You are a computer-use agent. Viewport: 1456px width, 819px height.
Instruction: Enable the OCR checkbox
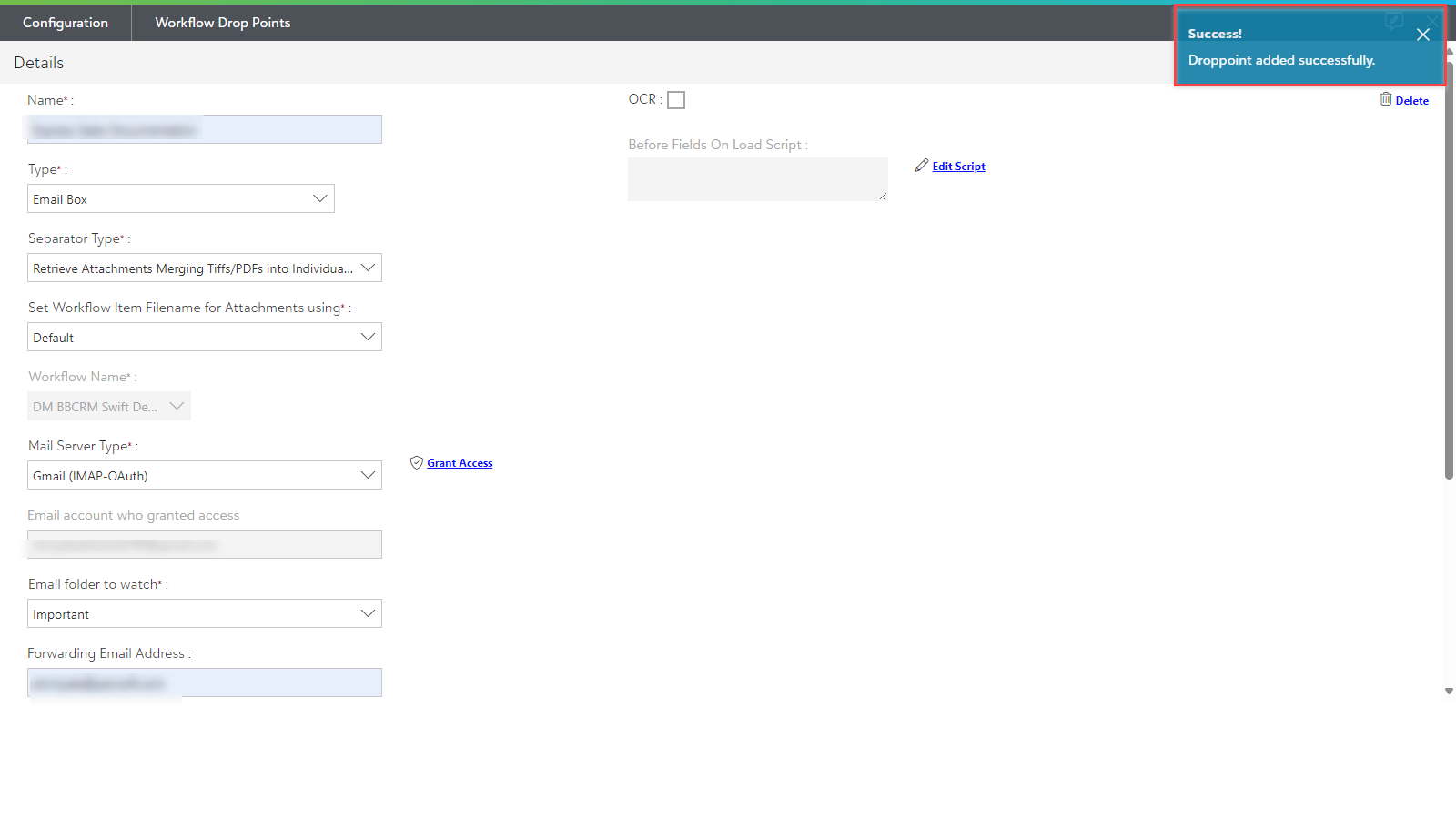[676, 100]
